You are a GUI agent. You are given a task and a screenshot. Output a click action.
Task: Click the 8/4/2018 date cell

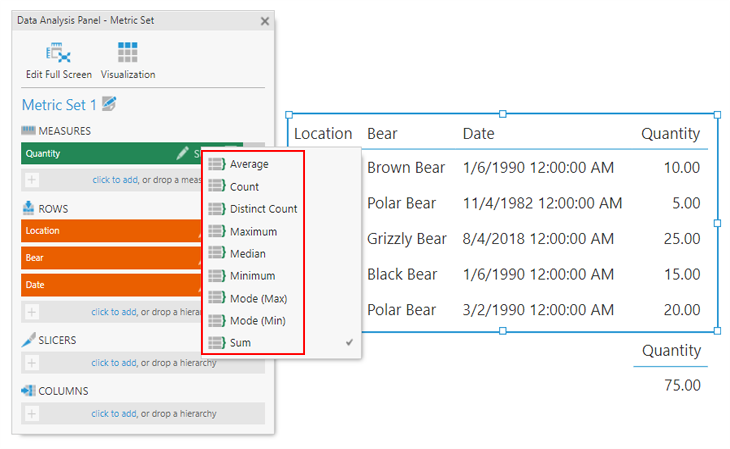(x=538, y=239)
